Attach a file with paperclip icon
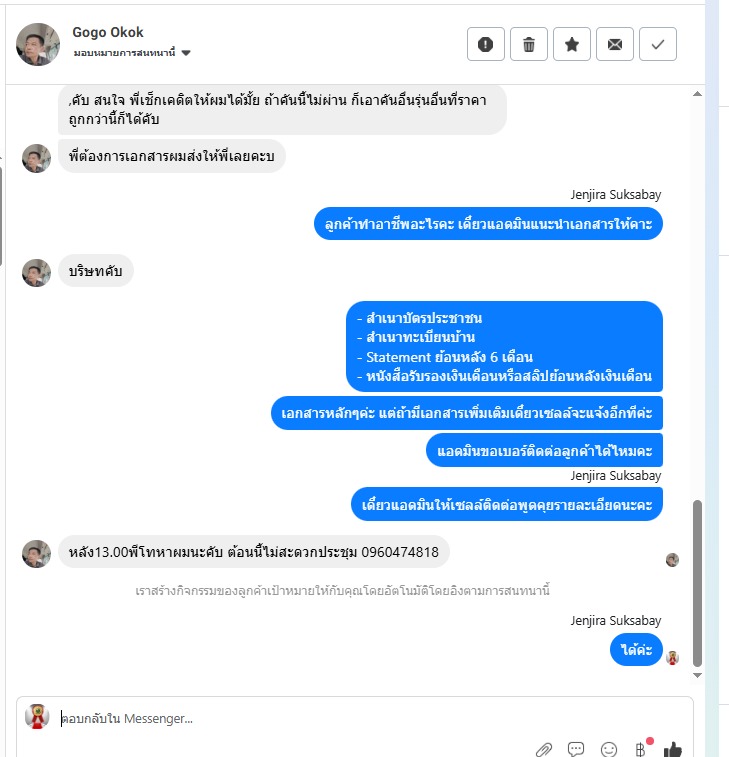 click(544, 749)
